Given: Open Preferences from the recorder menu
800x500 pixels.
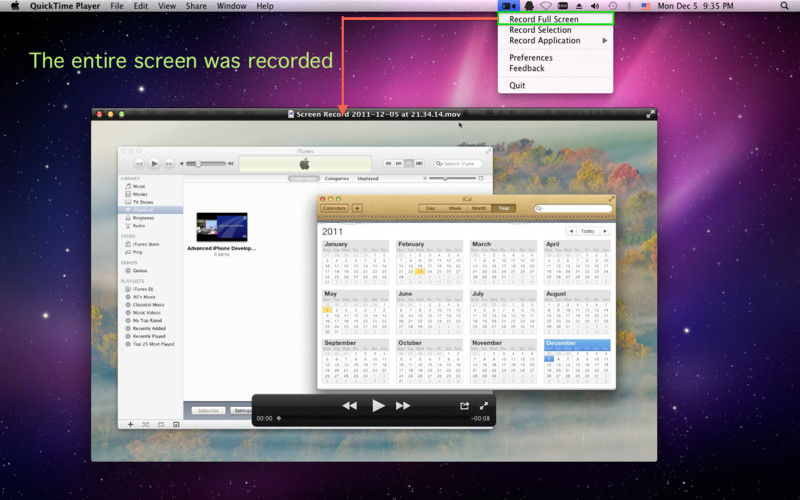Looking at the screenshot, I should point(556,58).
